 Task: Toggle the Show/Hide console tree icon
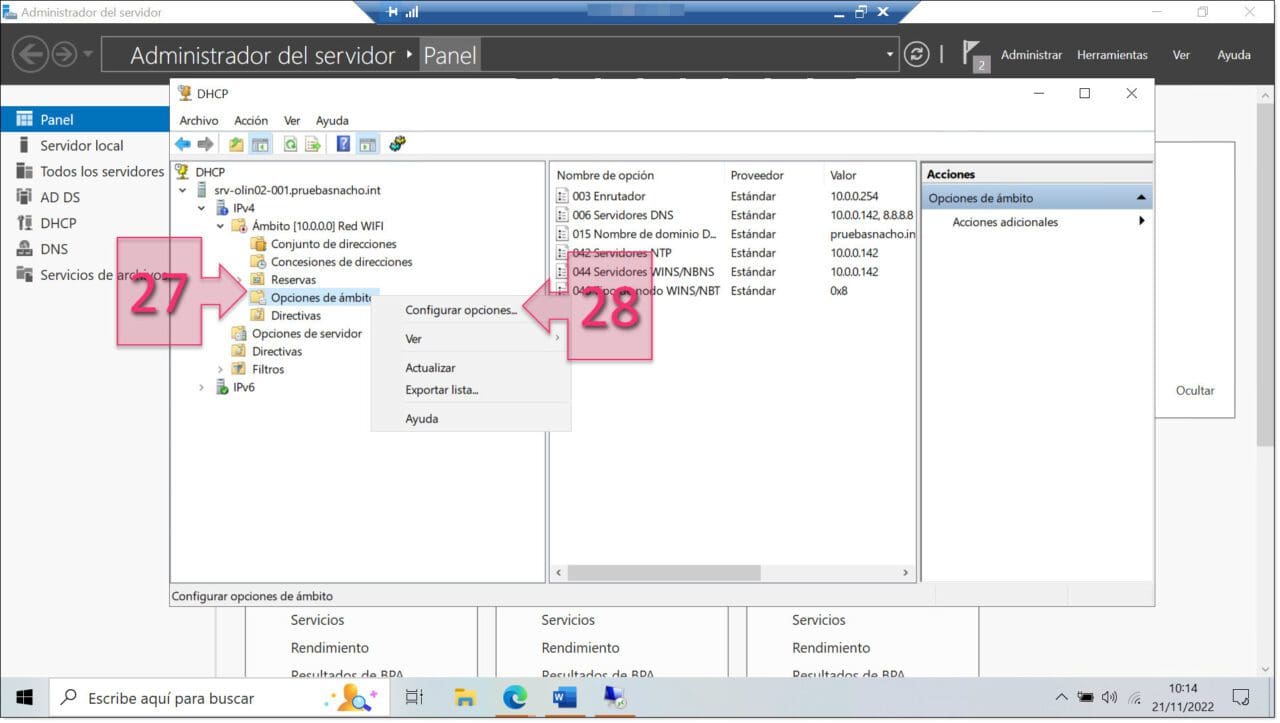point(260,144)
